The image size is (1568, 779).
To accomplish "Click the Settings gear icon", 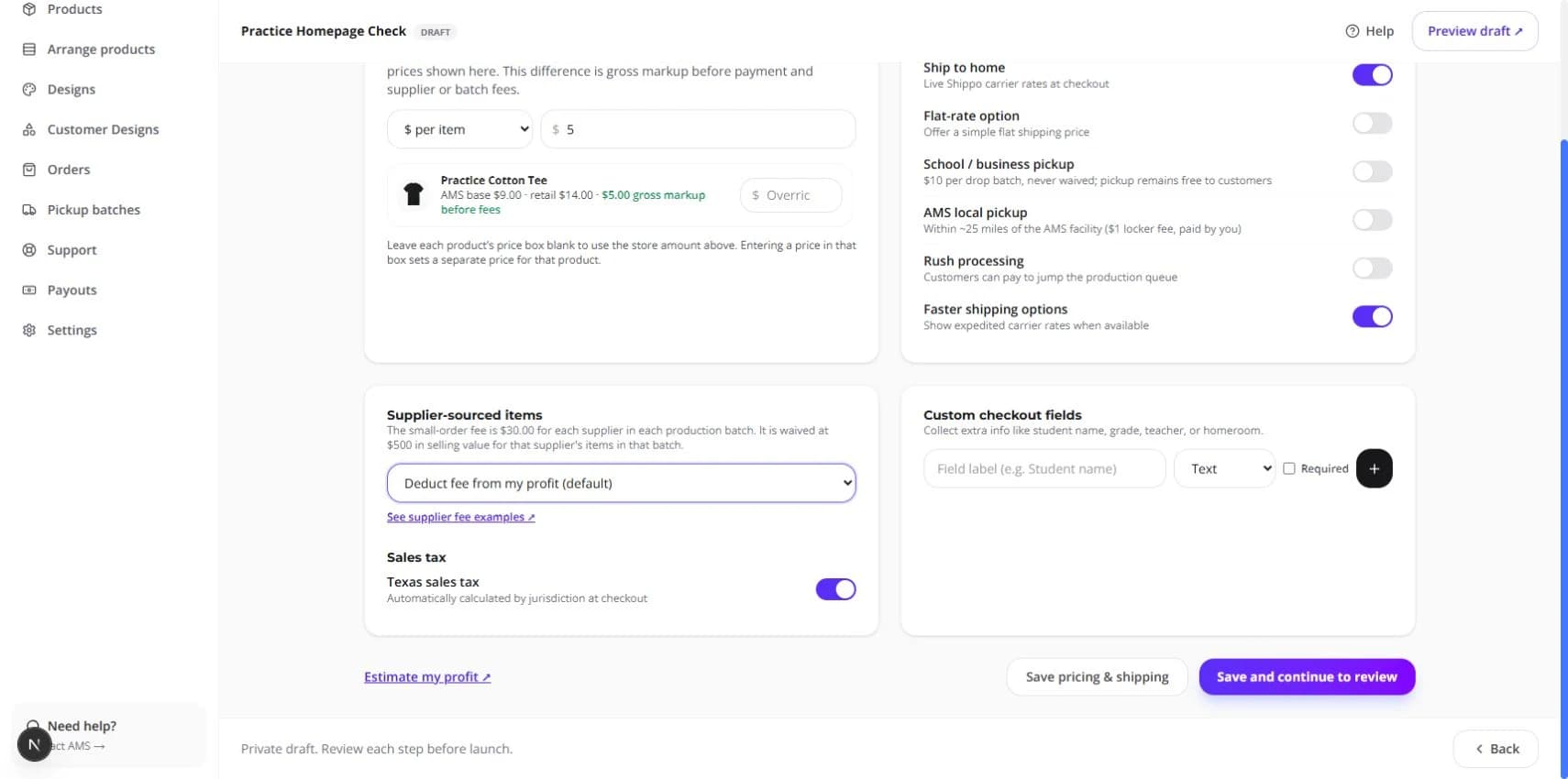I will [x=29, y=330].
